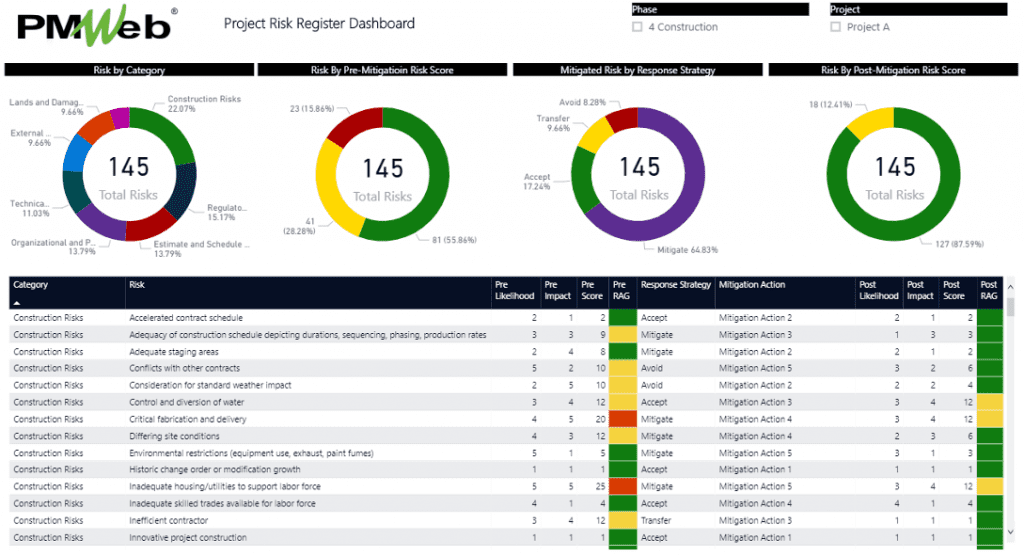Click table scrollbar up arrow
Image resolution: width=1024 pixels, height=556 pixels.
1010,287
